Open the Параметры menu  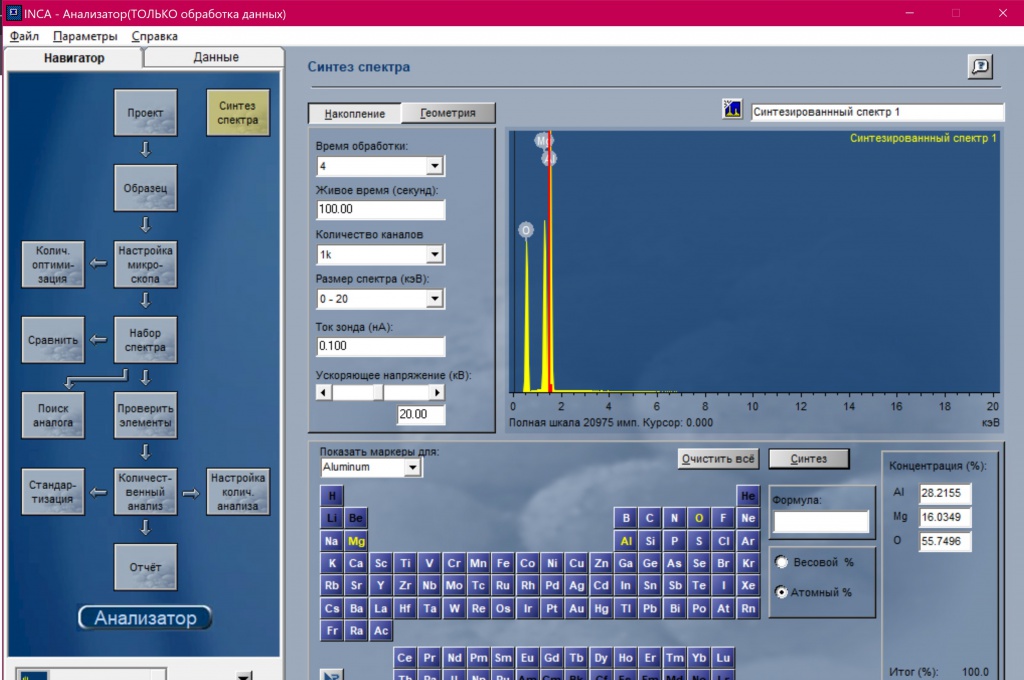pos(85,36)
